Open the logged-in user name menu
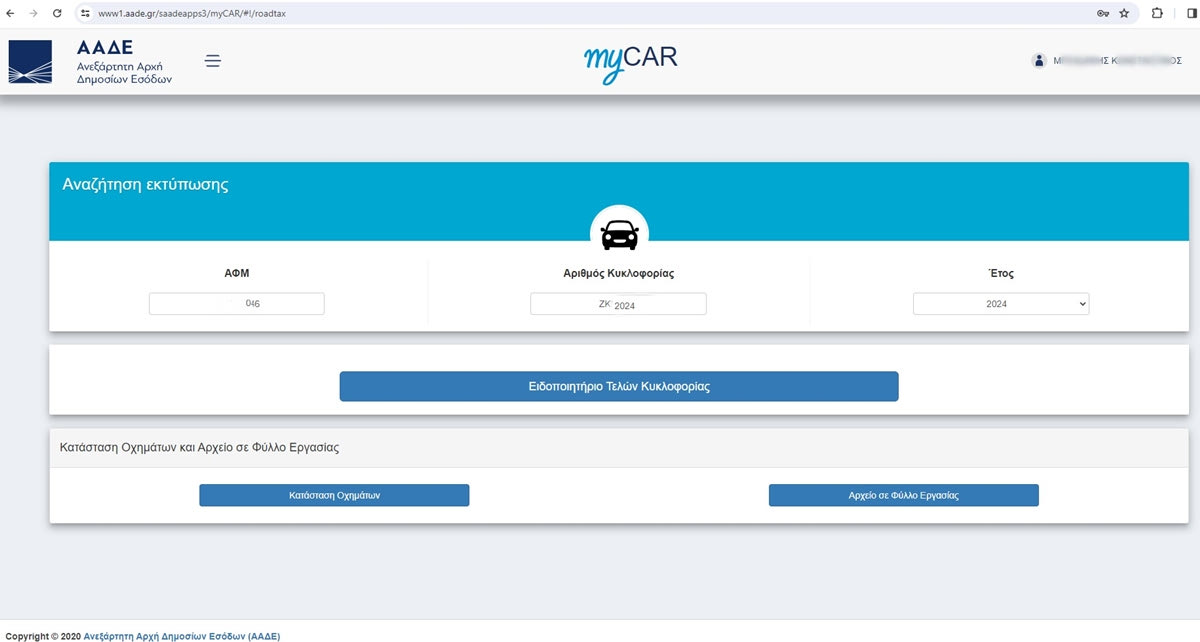 [1117, 61]
